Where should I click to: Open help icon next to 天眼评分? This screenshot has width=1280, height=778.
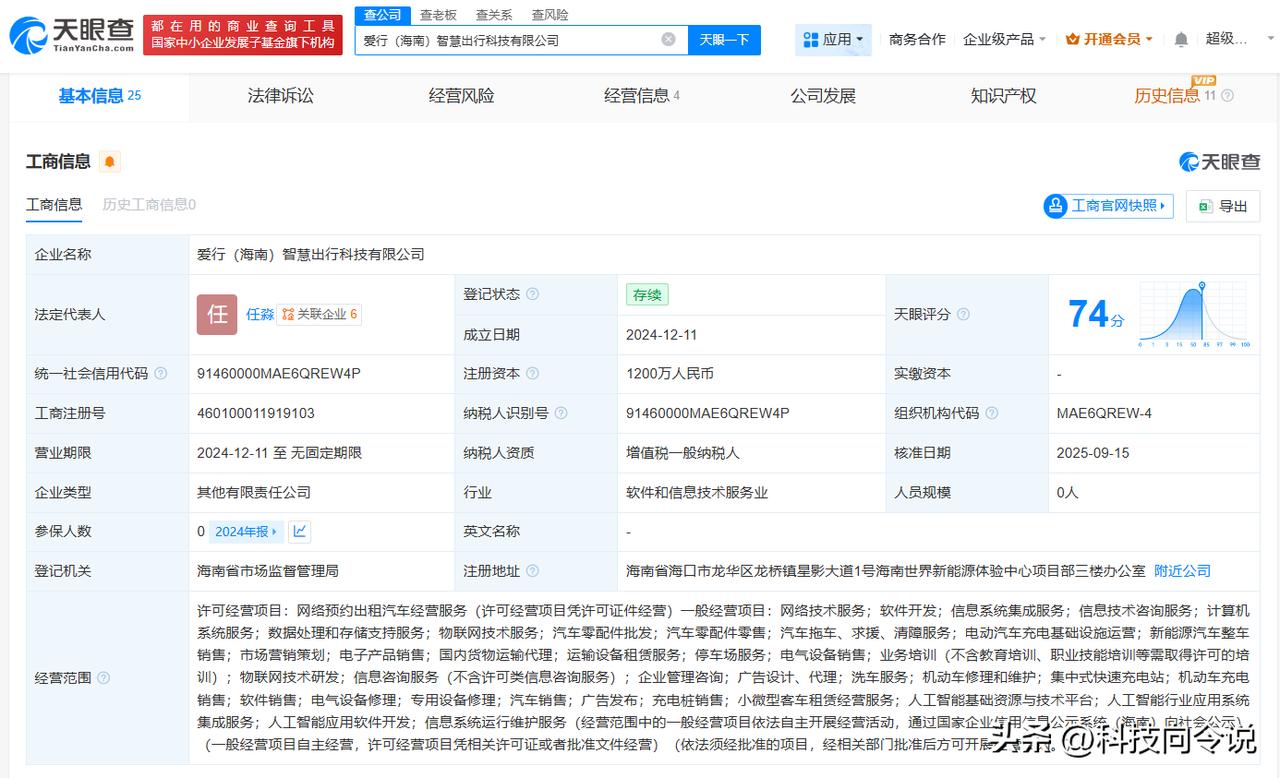coord(963,314)
